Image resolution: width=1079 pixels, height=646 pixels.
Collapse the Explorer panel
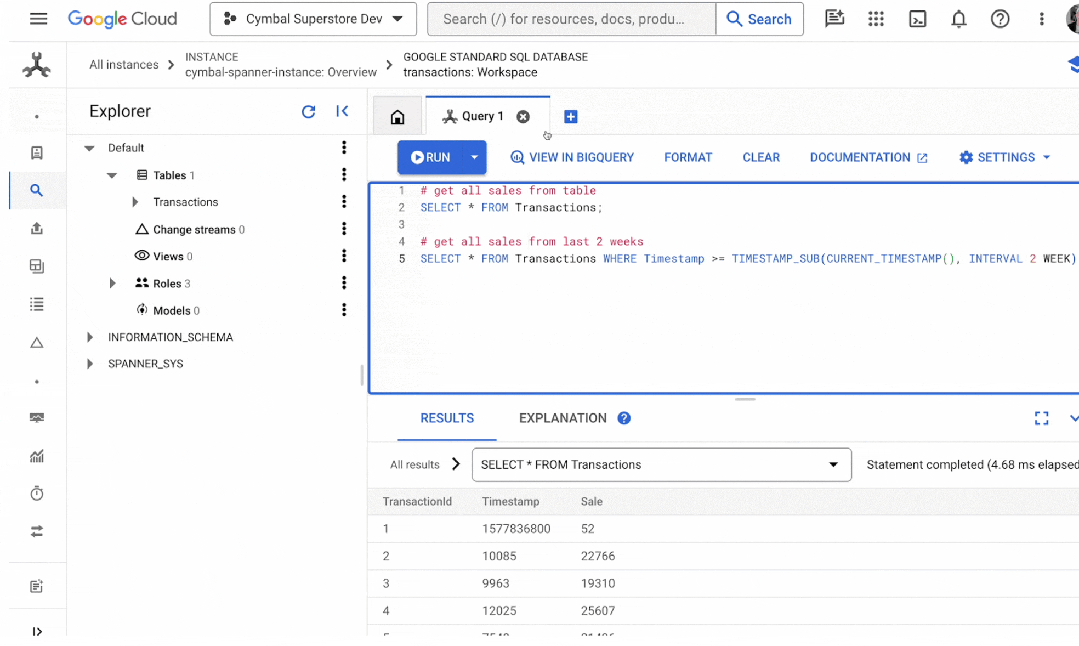[342, 111]
